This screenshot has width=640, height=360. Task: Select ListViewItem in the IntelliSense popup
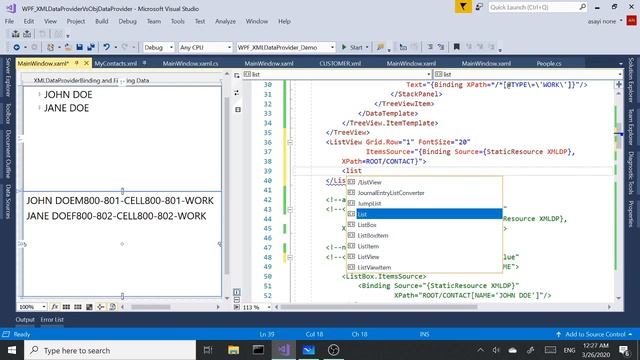424,267
